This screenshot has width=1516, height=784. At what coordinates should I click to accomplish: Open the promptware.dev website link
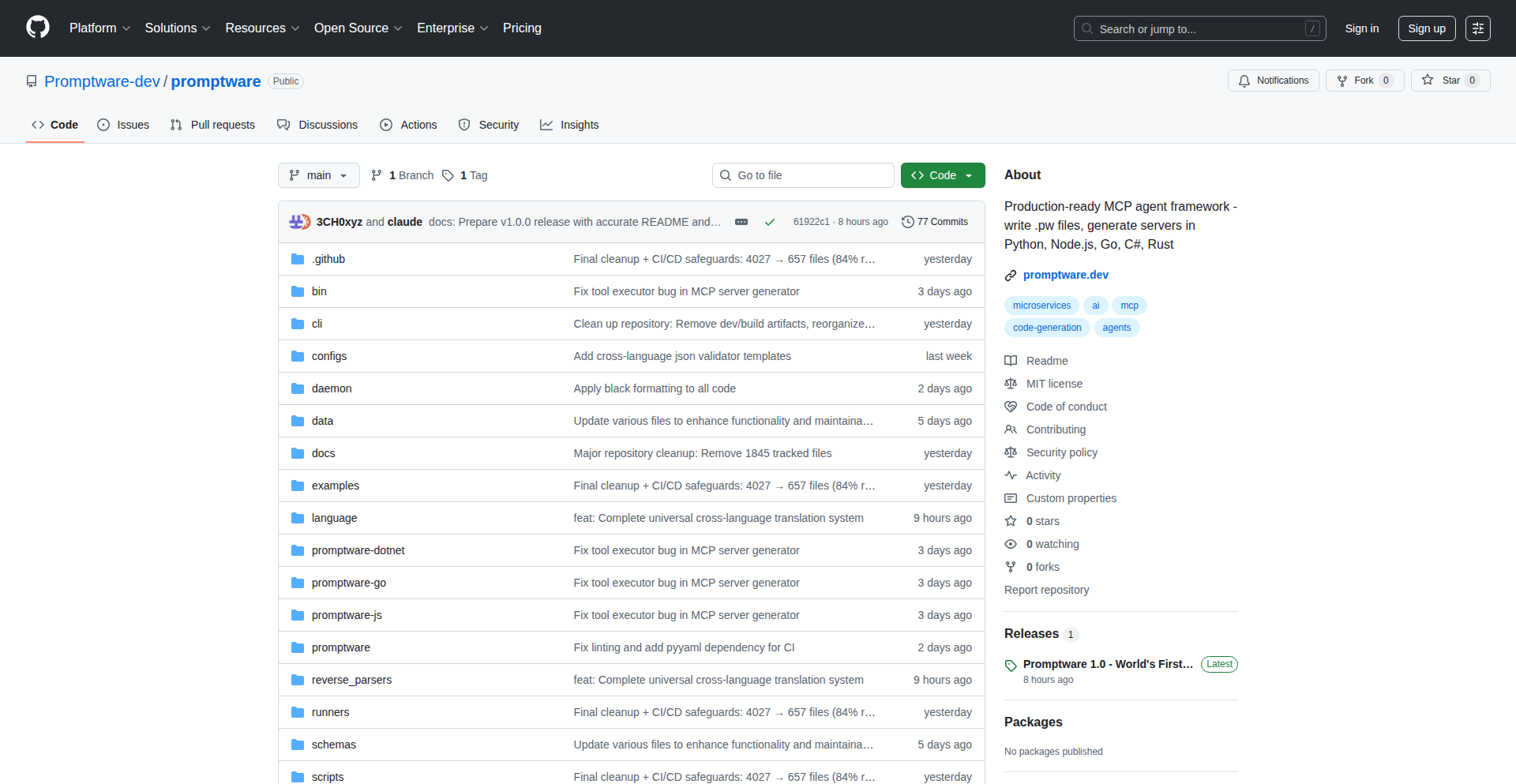pos(1065,275)
